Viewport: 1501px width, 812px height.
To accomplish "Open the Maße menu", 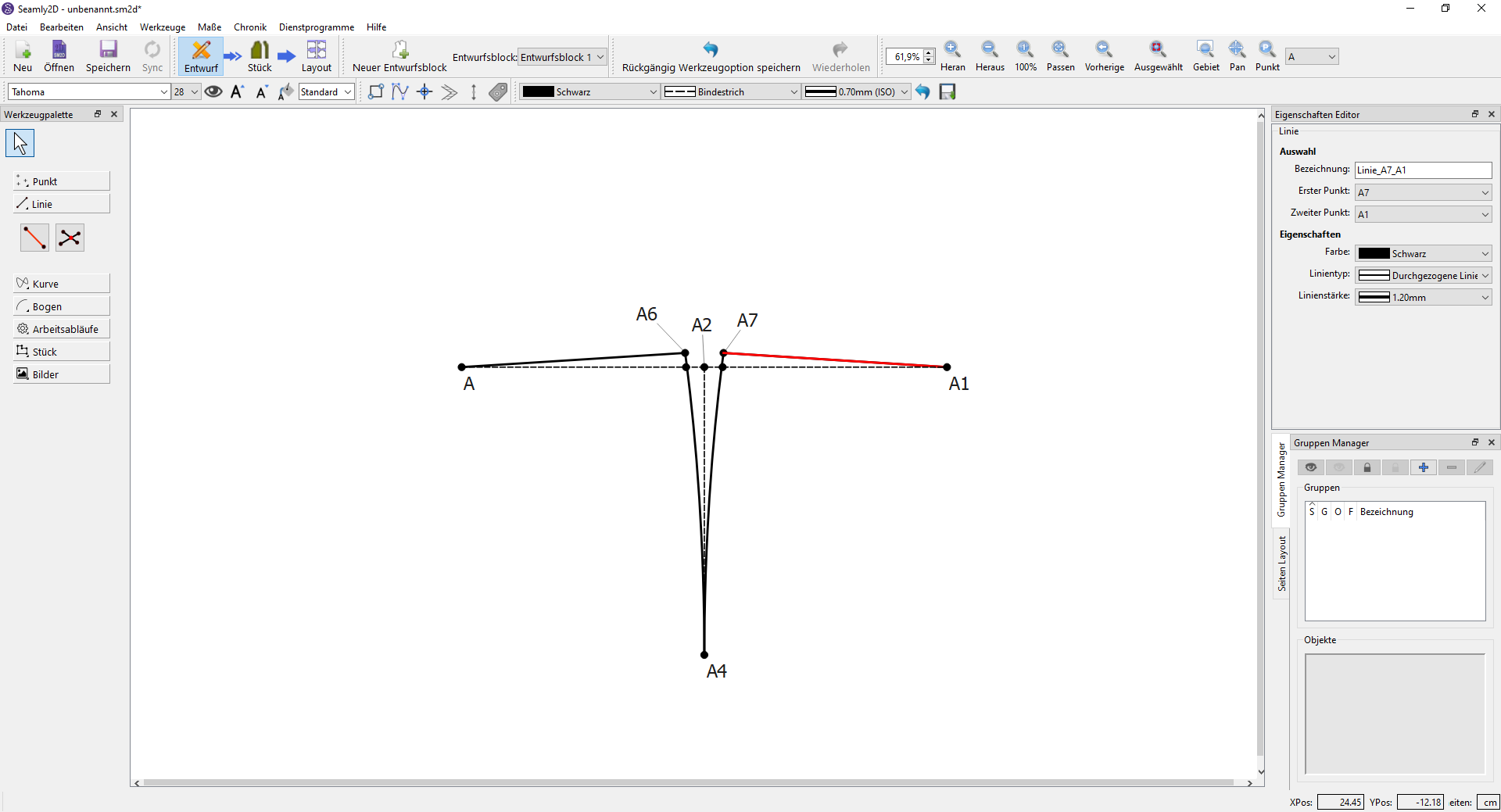I will (x=209, y=27).
